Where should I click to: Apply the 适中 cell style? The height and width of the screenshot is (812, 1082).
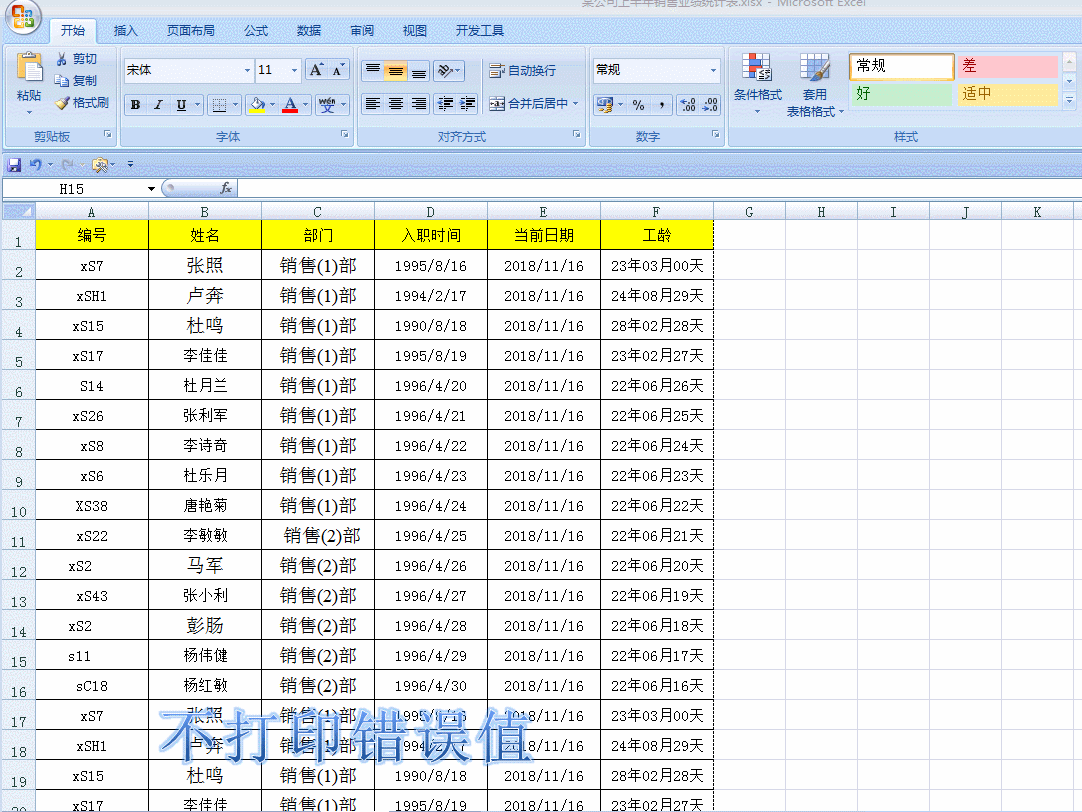[x=1007, y=94]
